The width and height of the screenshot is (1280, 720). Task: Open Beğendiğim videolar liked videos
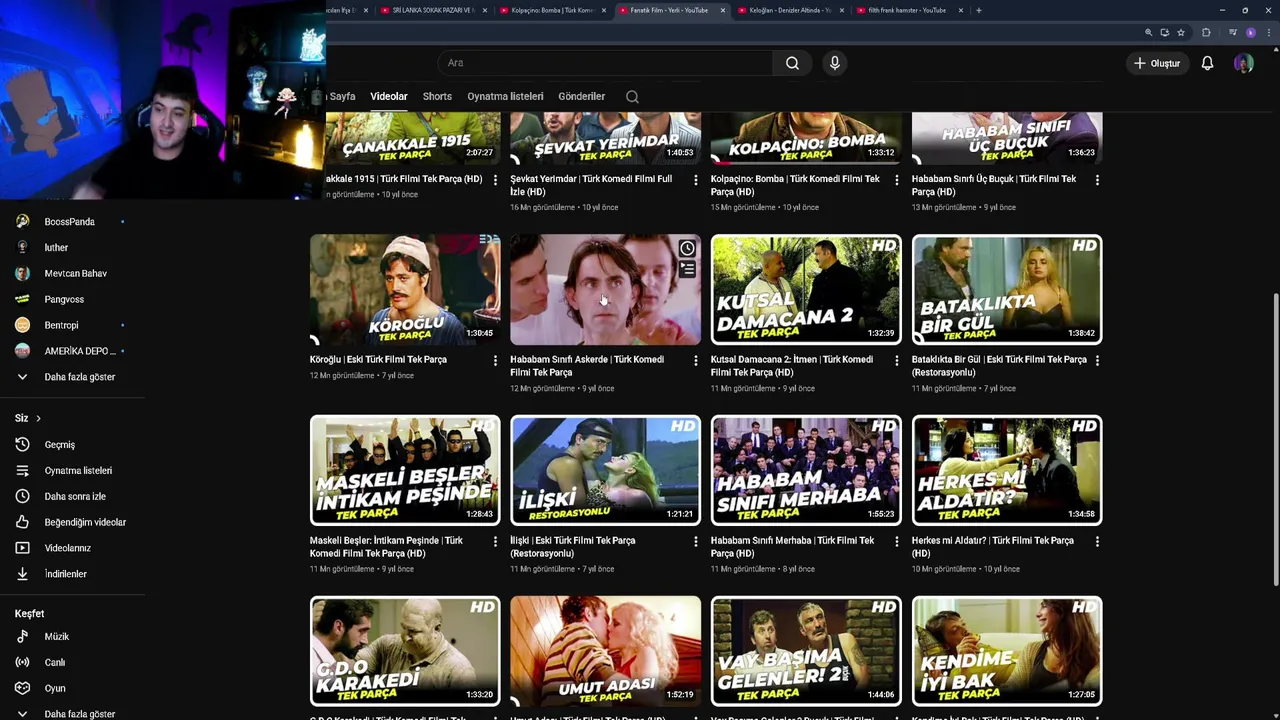coord(72,523)
